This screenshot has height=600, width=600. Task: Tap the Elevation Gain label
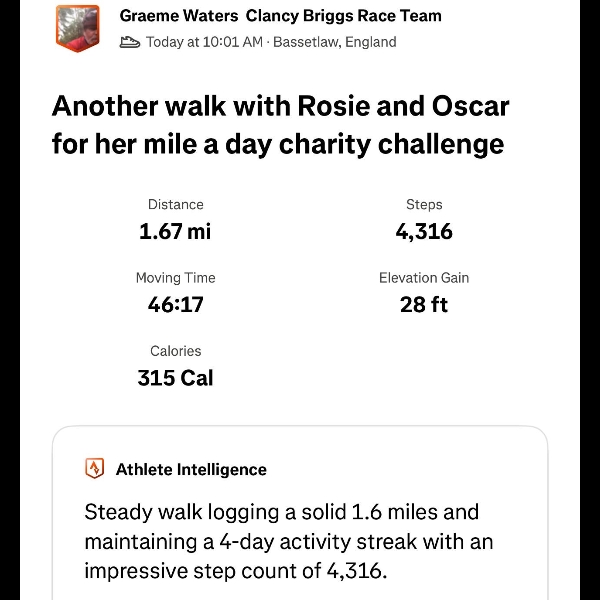[x=424, y=278]
